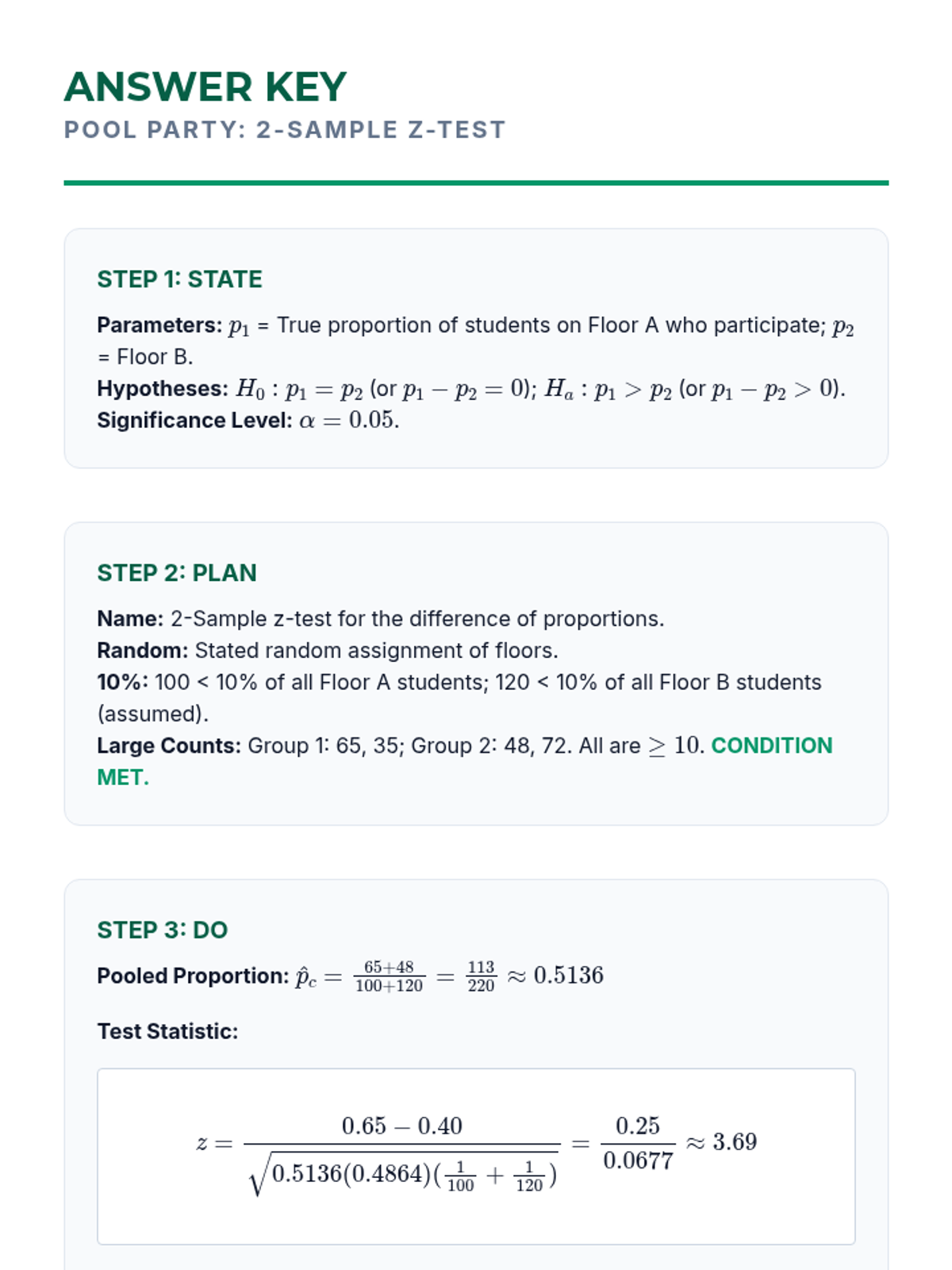The image size is (952, 1270).
Task: Click the Pool Party 2-Sample Z-Test subtitle
Action: click(285, 130)
